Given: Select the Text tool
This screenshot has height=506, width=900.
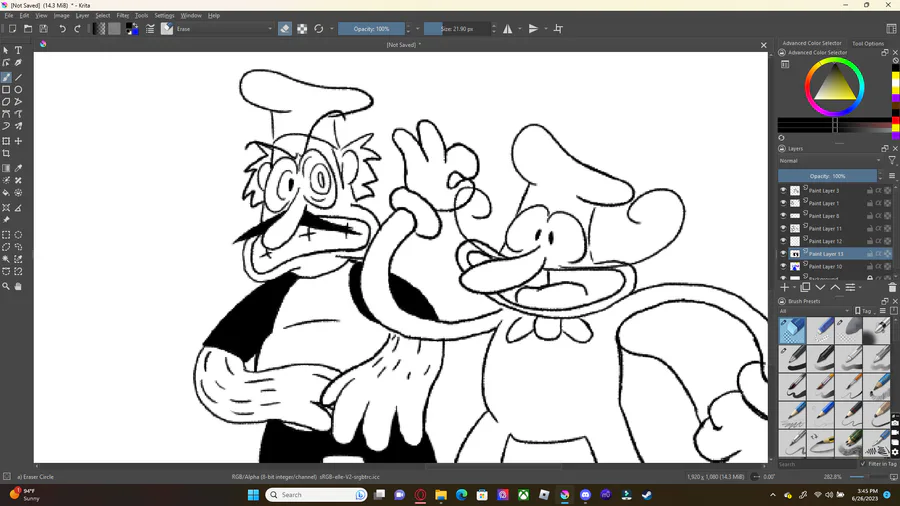Looking at the screenshot, I should [x=18, y=50].
